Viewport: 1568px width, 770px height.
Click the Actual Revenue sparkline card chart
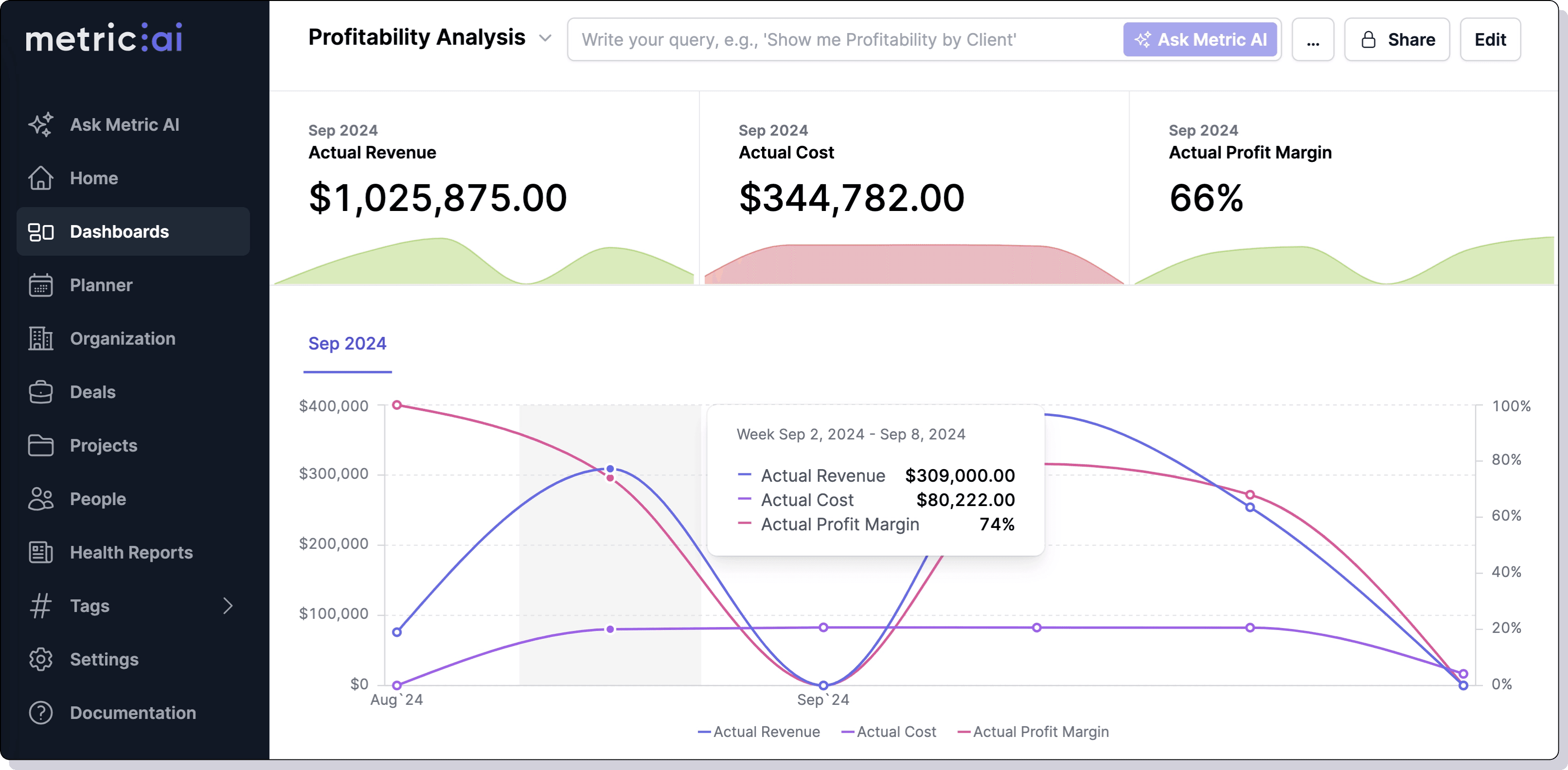point(484,262)
